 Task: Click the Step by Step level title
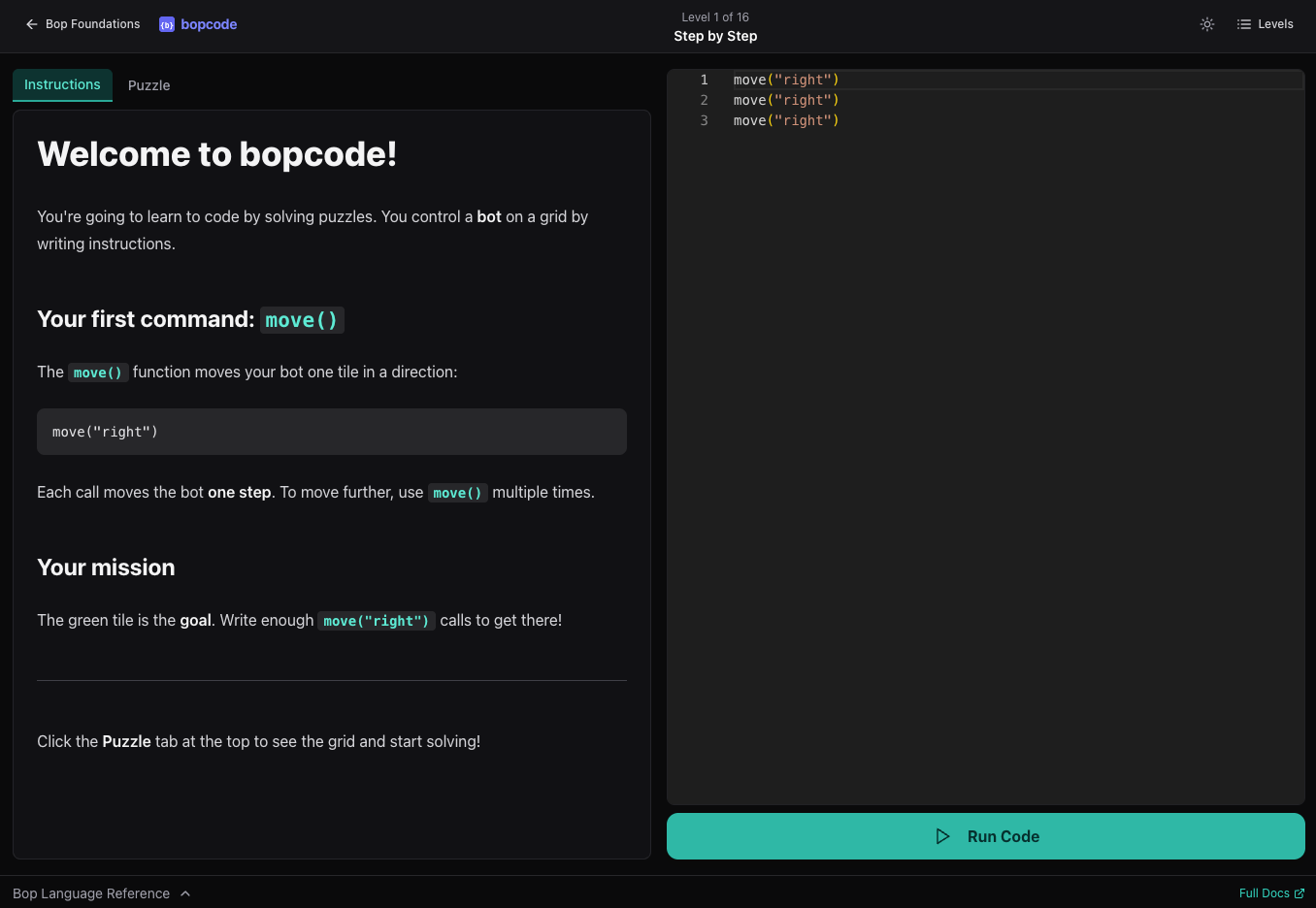point(715,36)
